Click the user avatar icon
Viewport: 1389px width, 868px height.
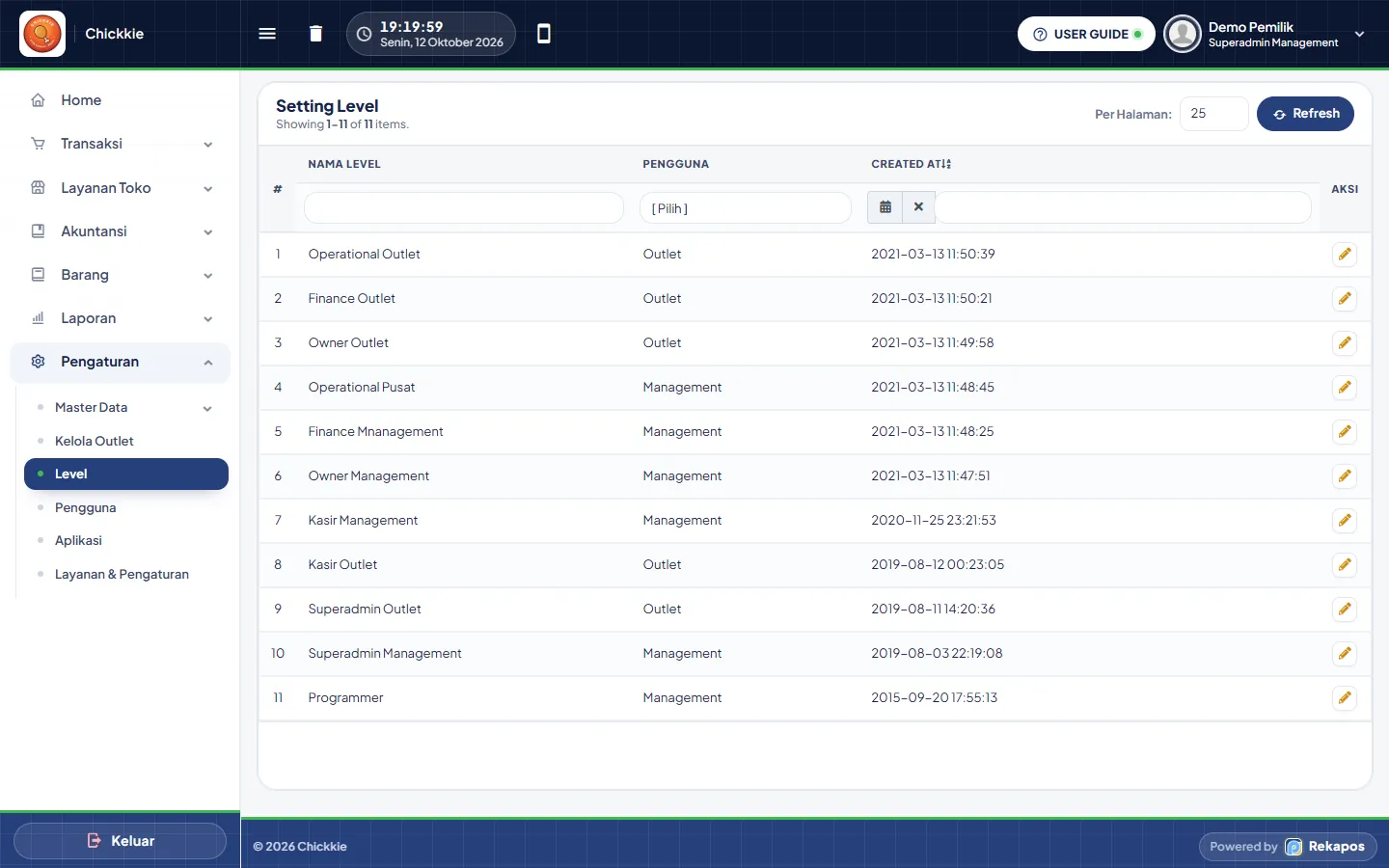tap(1182, 34)
